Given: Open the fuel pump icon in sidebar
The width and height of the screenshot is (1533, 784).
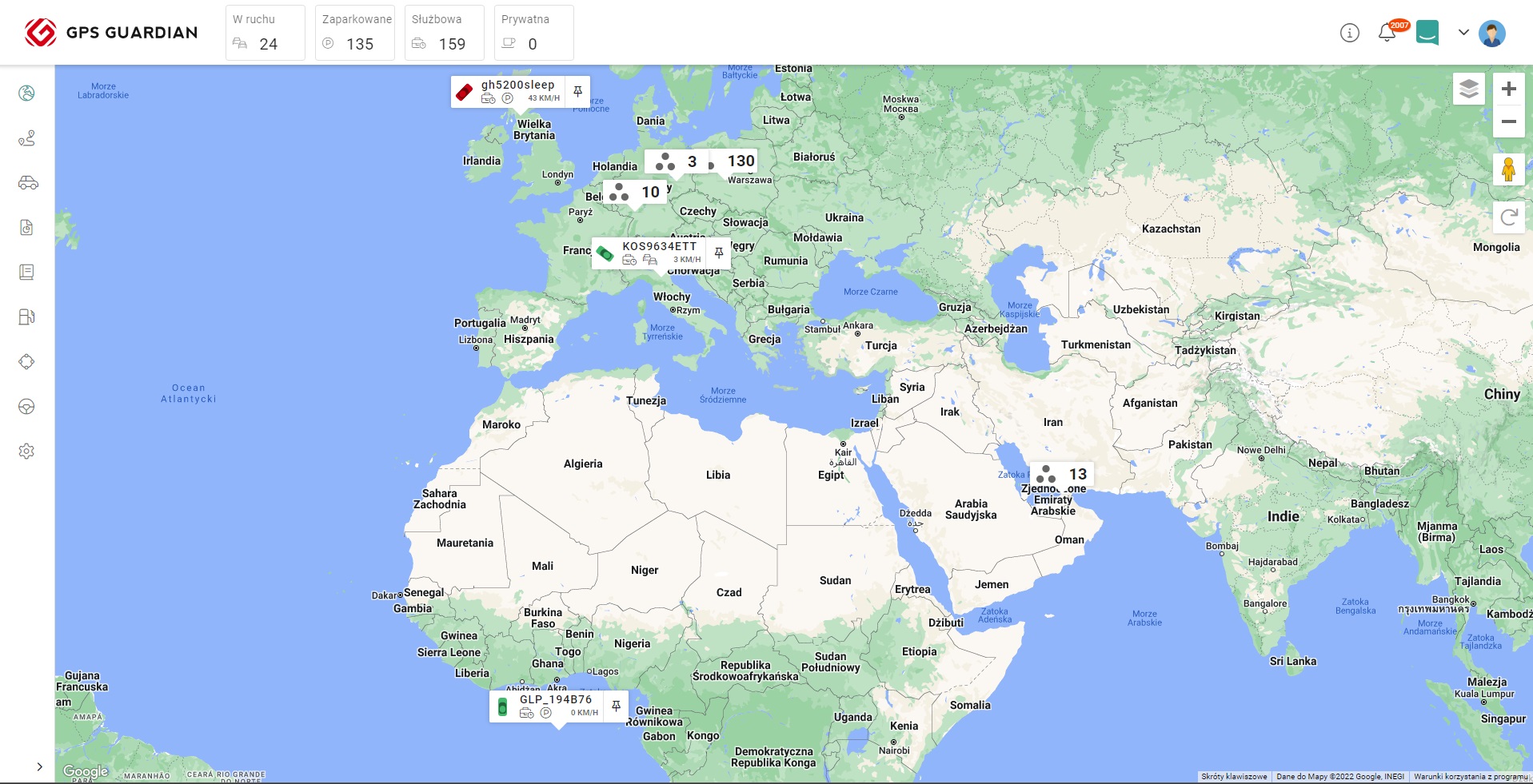Looking at the screenshot, I should click(26, 317).
